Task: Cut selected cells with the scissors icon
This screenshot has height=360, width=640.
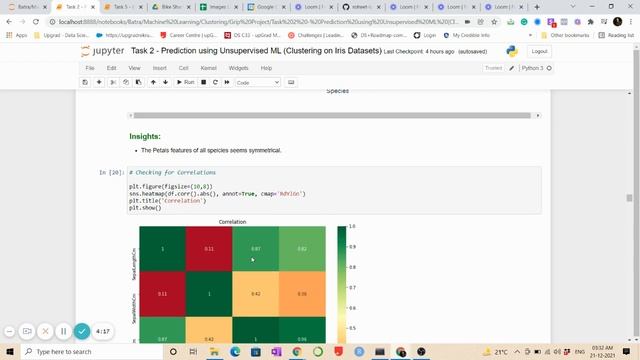Action: click(113, 82)
